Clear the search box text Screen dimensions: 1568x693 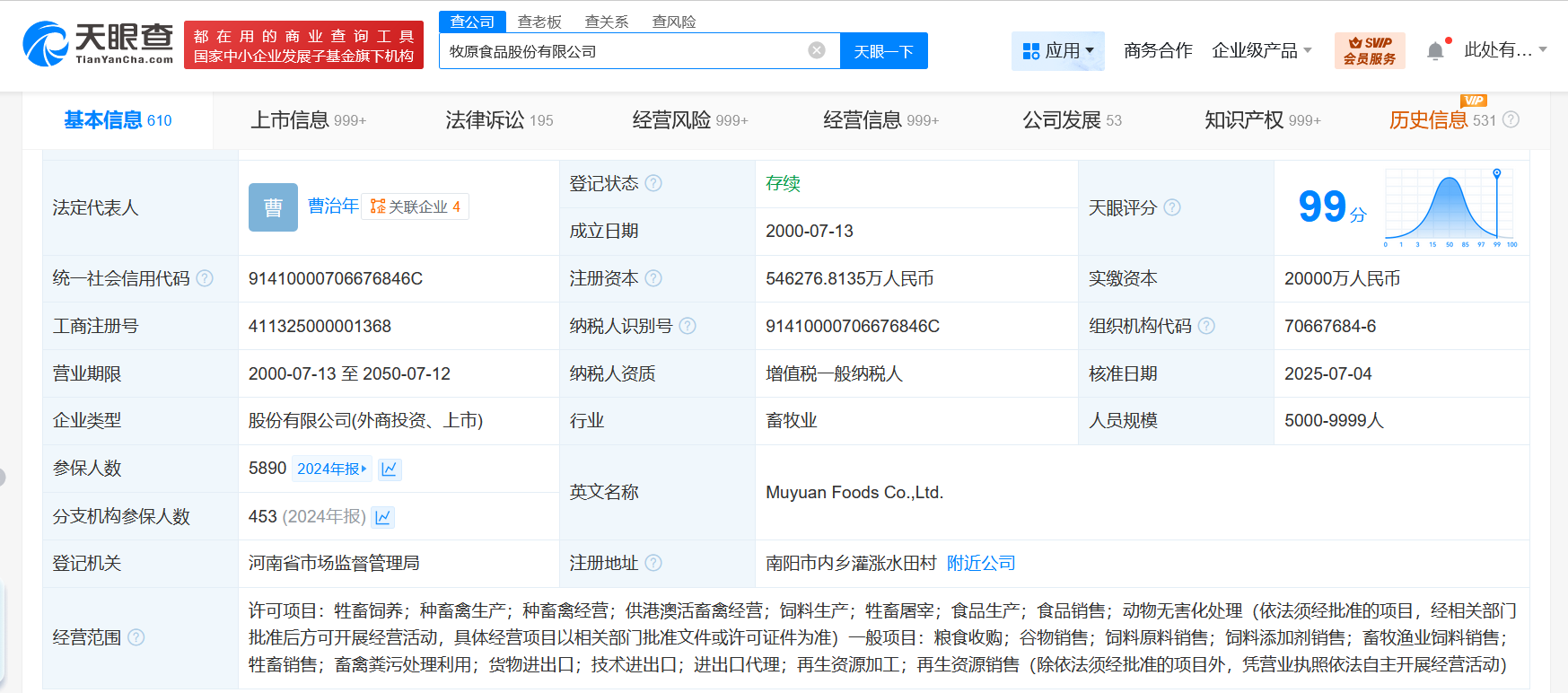(816, 50)
